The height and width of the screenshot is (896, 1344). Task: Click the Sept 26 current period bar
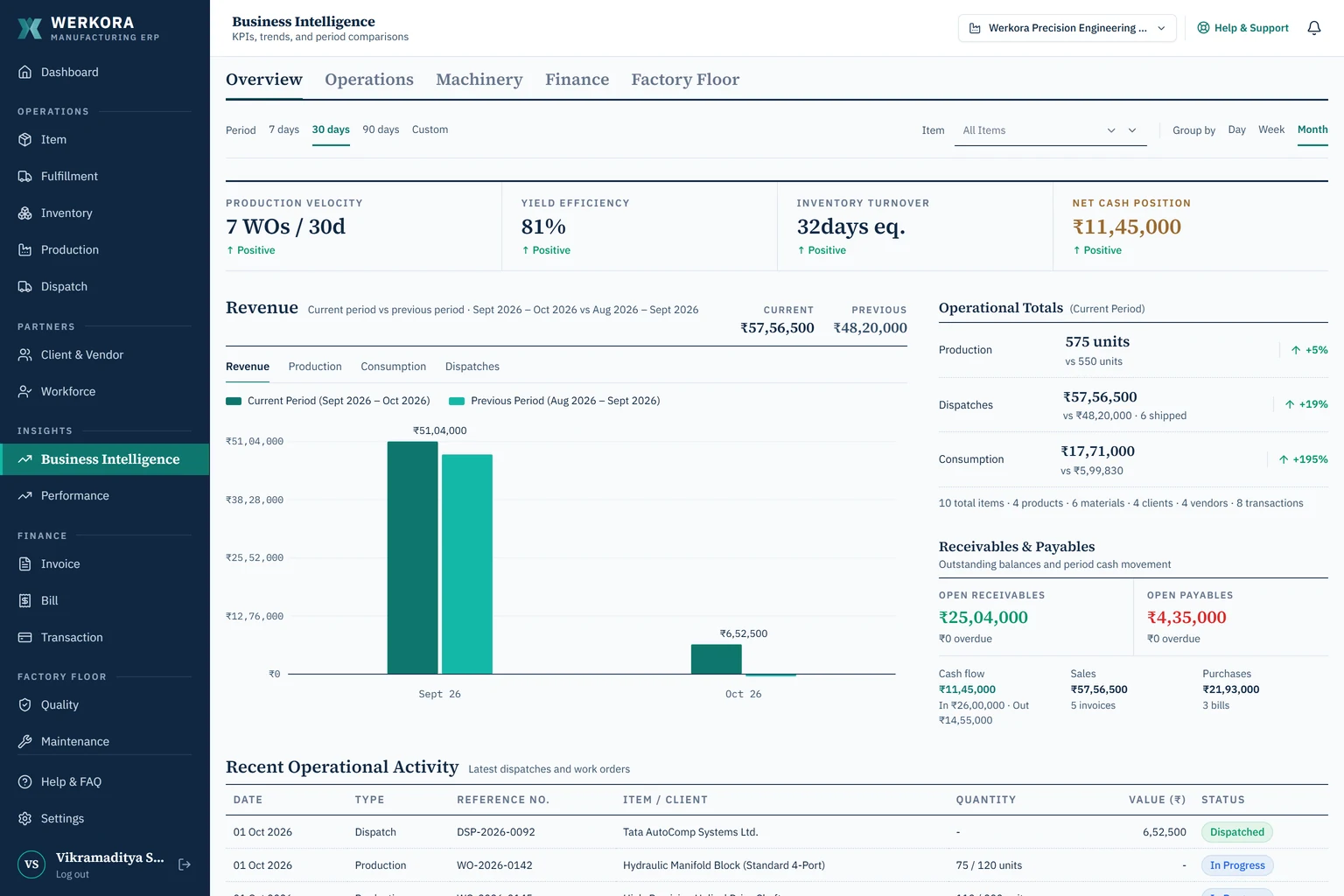(413, 557)
